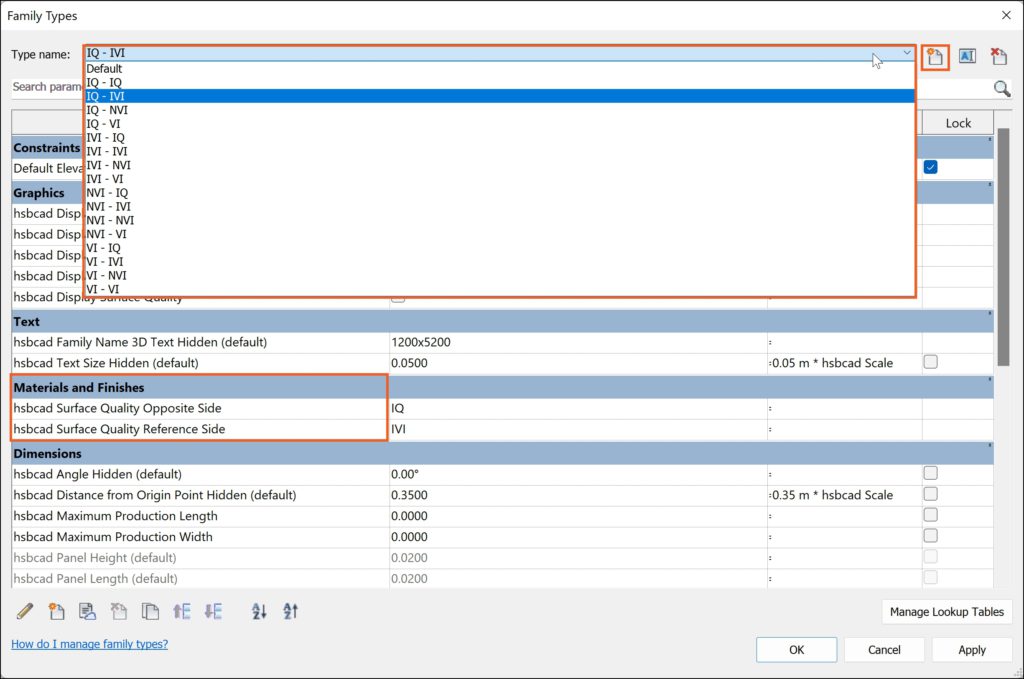1024x679 pixels.
Task: Collapse the Materials and Finishes group
Action: click(x=989, y=380)
